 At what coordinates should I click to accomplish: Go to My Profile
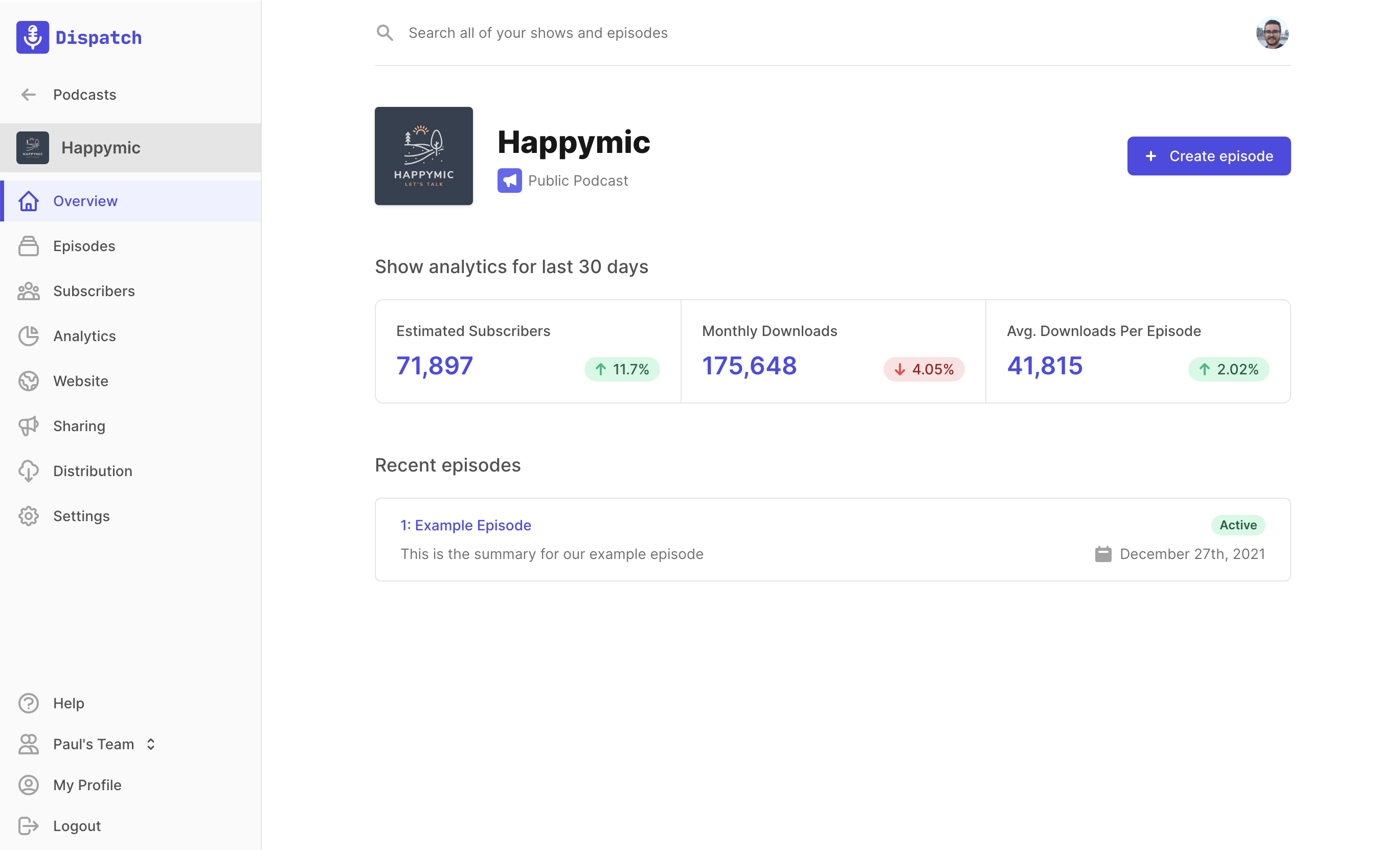tap(87, 785)
